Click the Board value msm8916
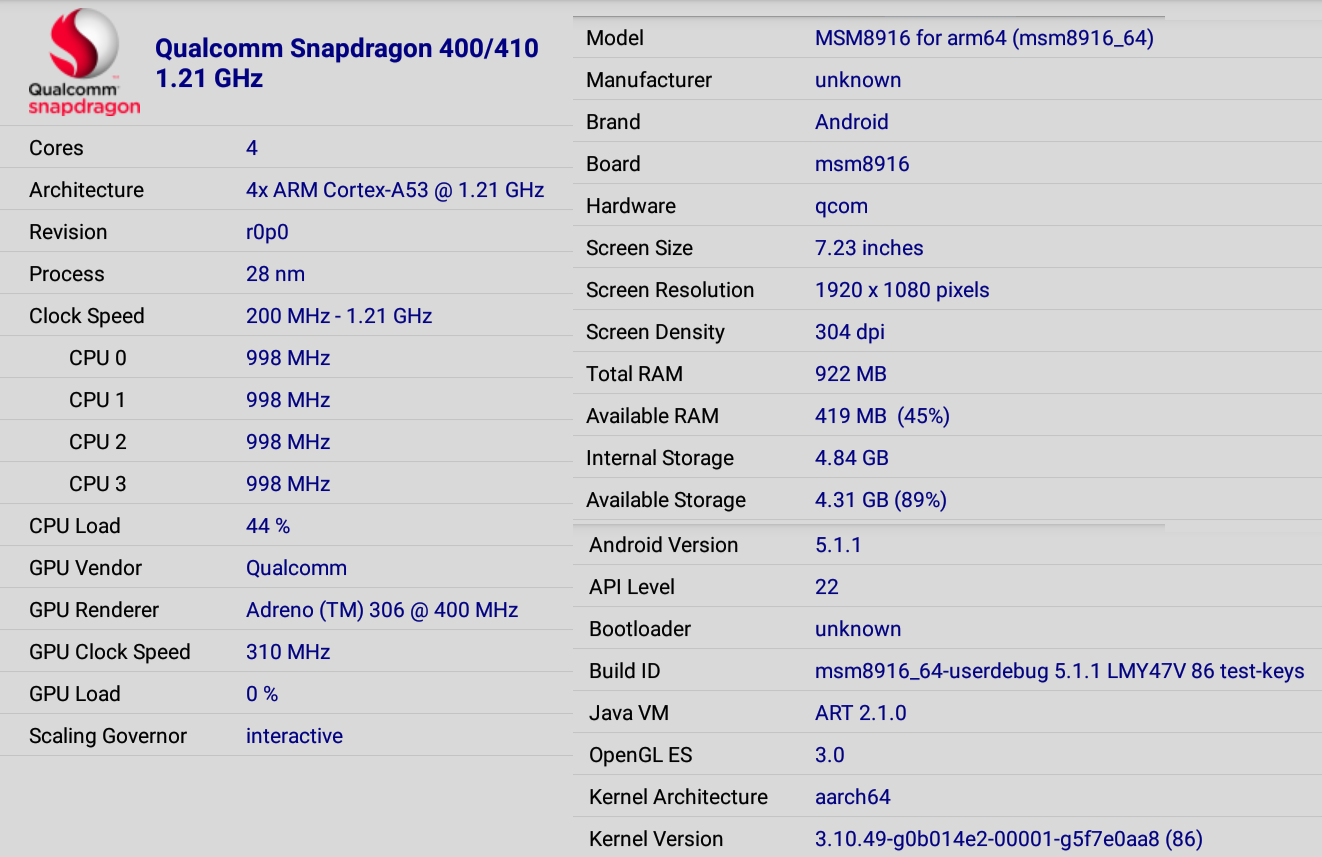 tap(862, 164)
